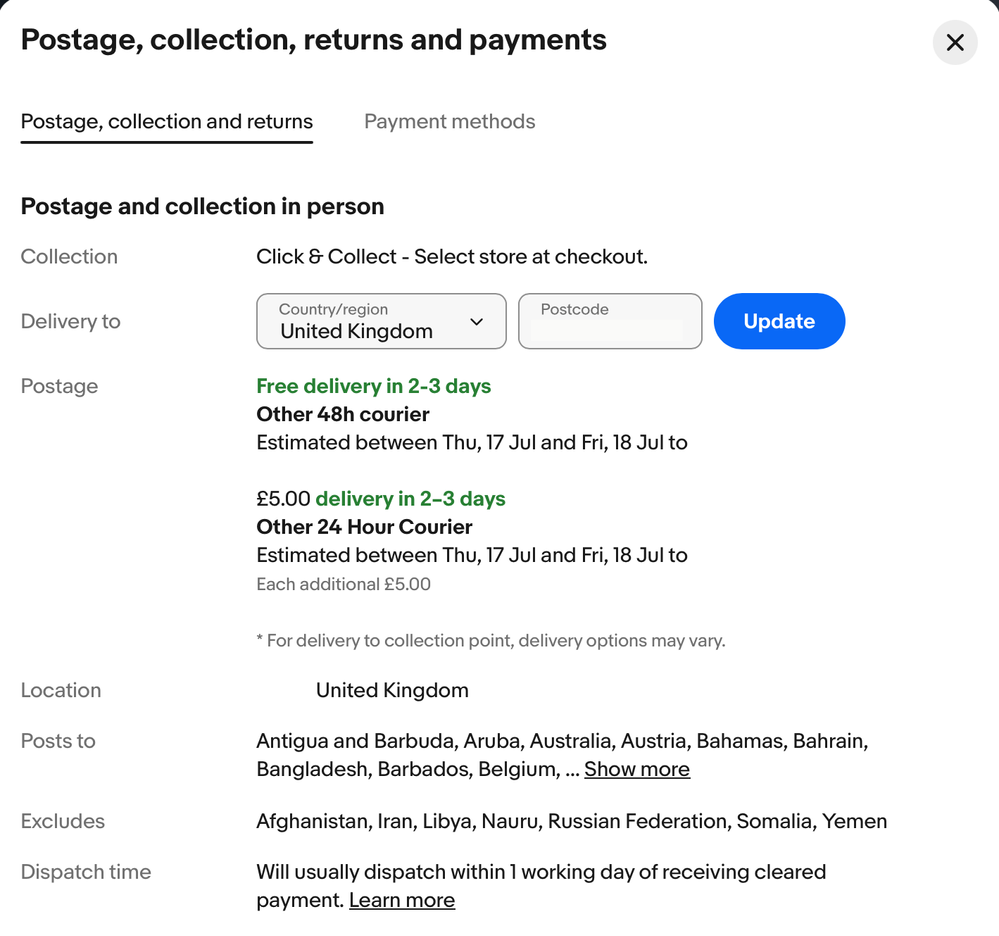Image resolution: width=999 pixels, height=936 pixels.
Task: Click the 'Posts to' label
Action: pyautogui.click(x=58, y=741)
